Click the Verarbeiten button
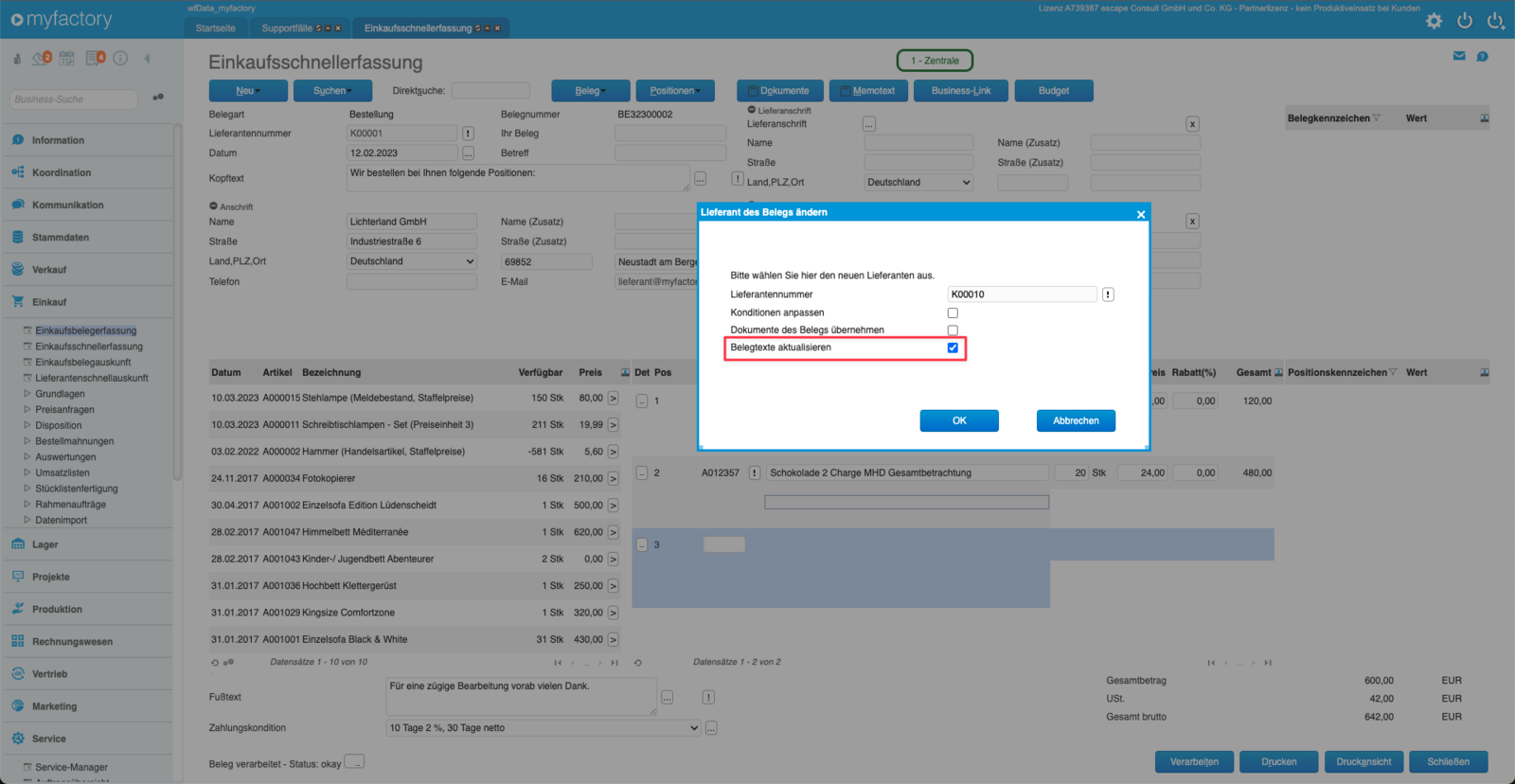 1194,762
